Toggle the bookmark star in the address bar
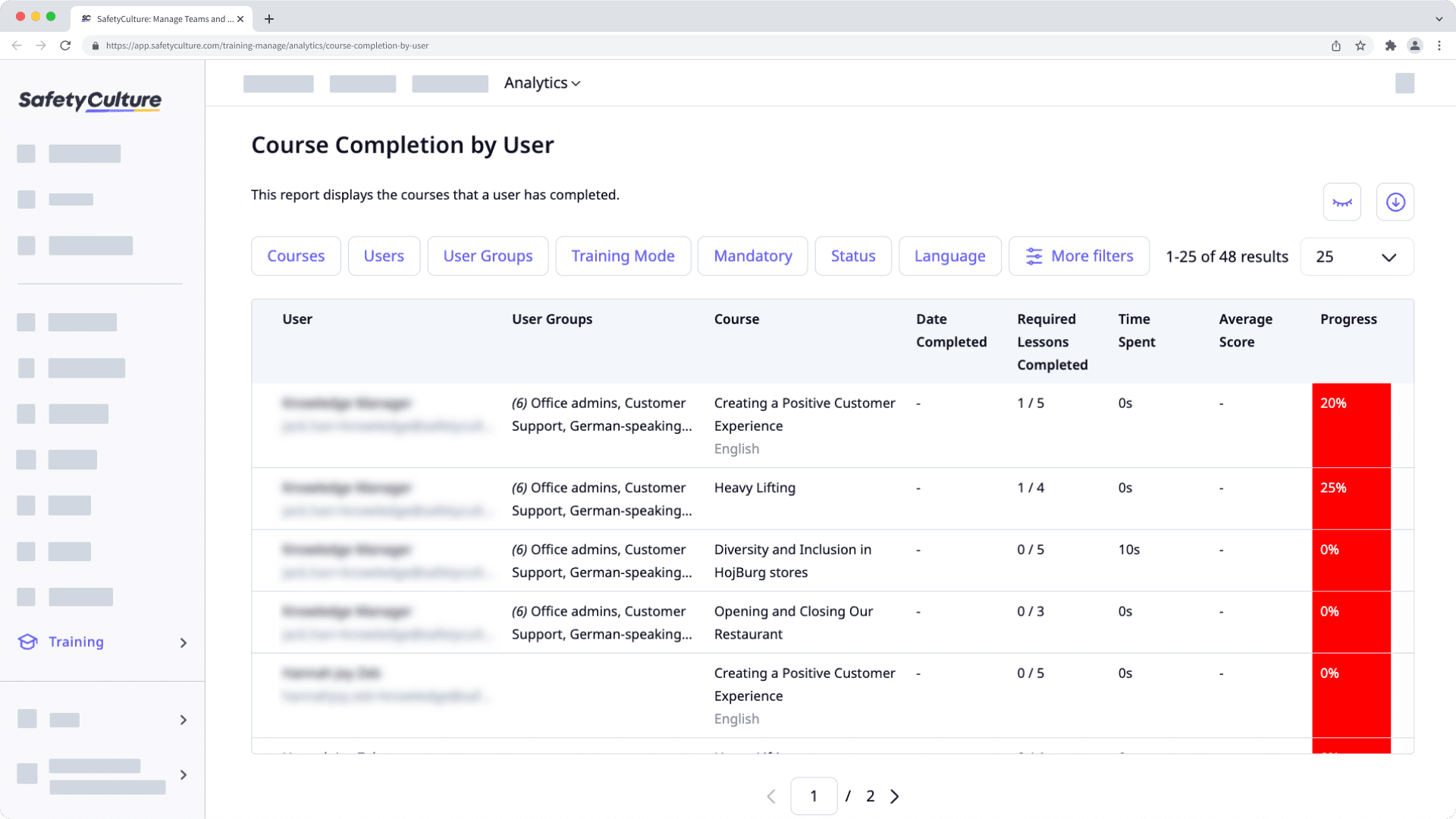The width and height of the screenshot is (1456, 819). click(x=1358, y=45)
